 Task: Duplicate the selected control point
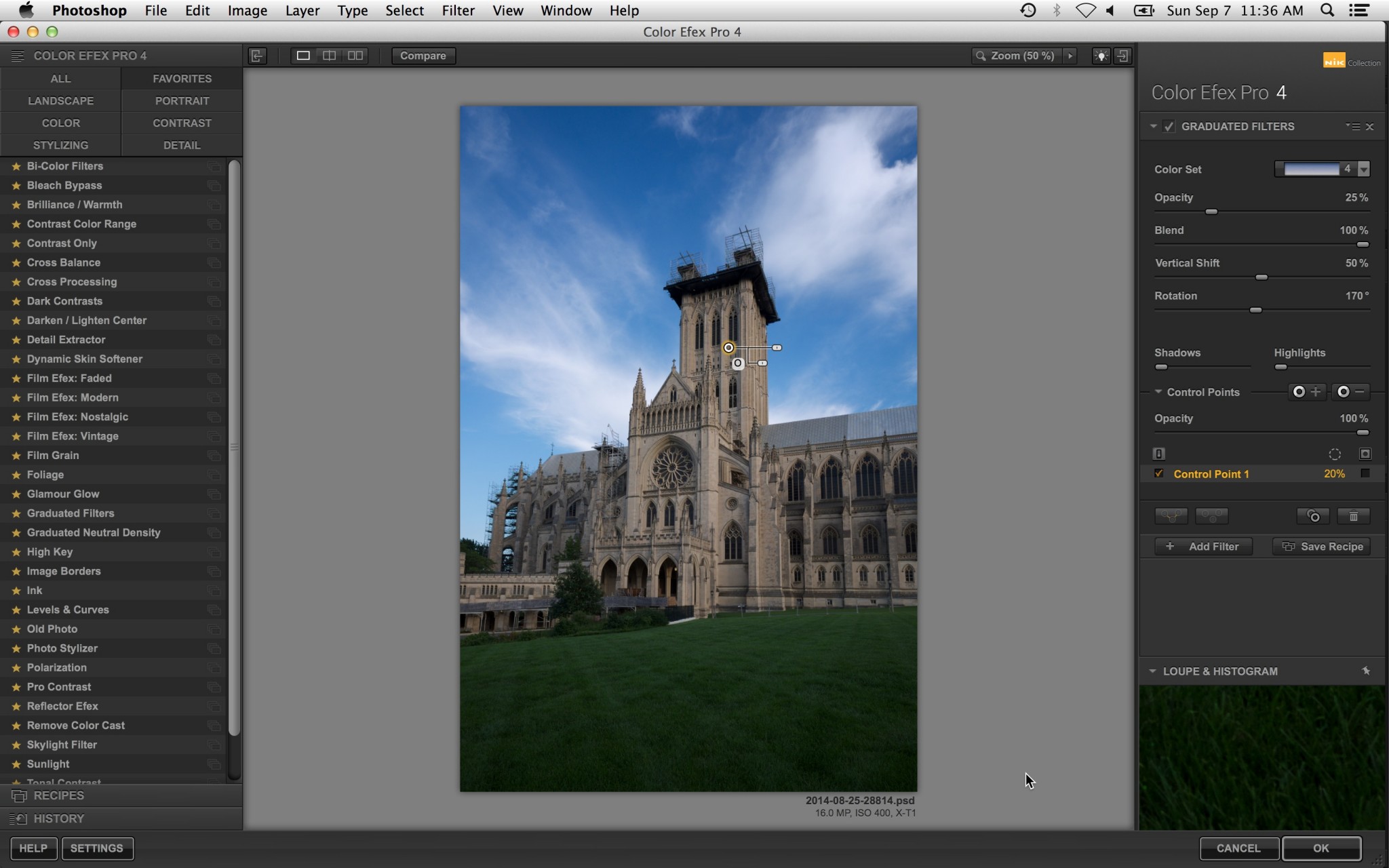coord(1313,516)
